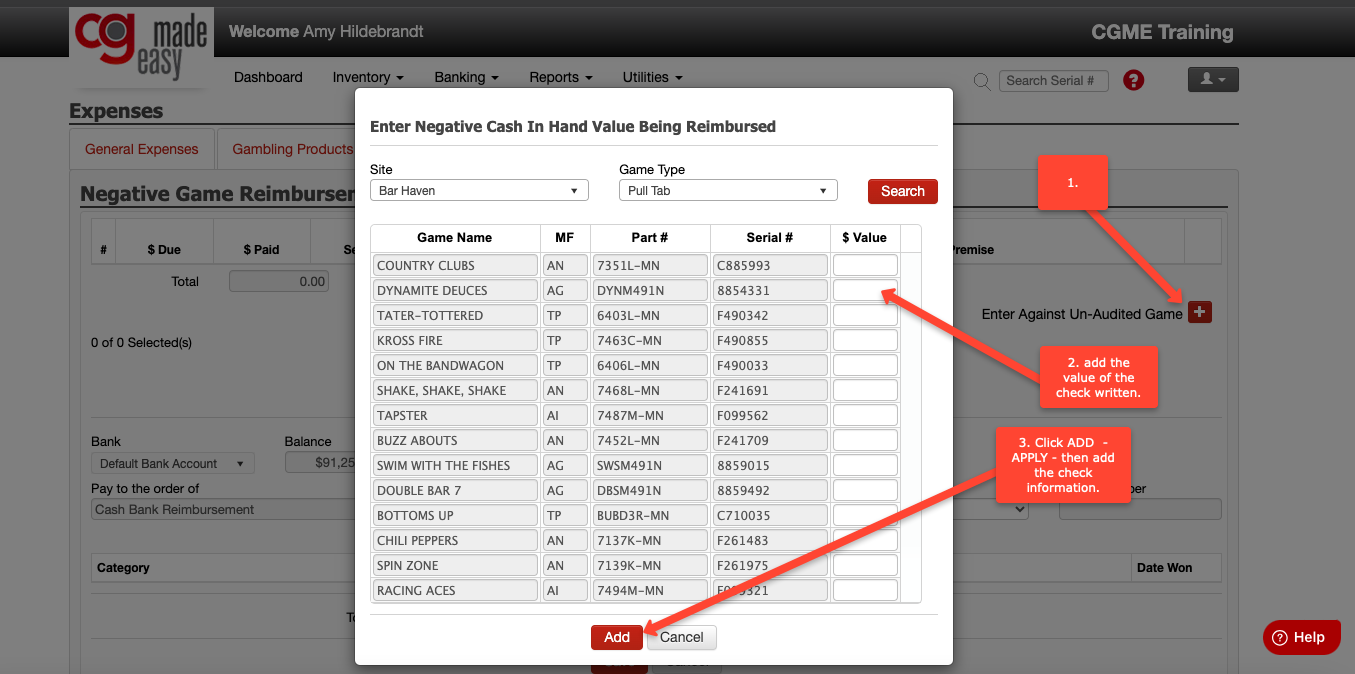The width and height of the screenshot is (1355, 674).
Task: Switch to Gambling Products tab
Action: point(290,149)
